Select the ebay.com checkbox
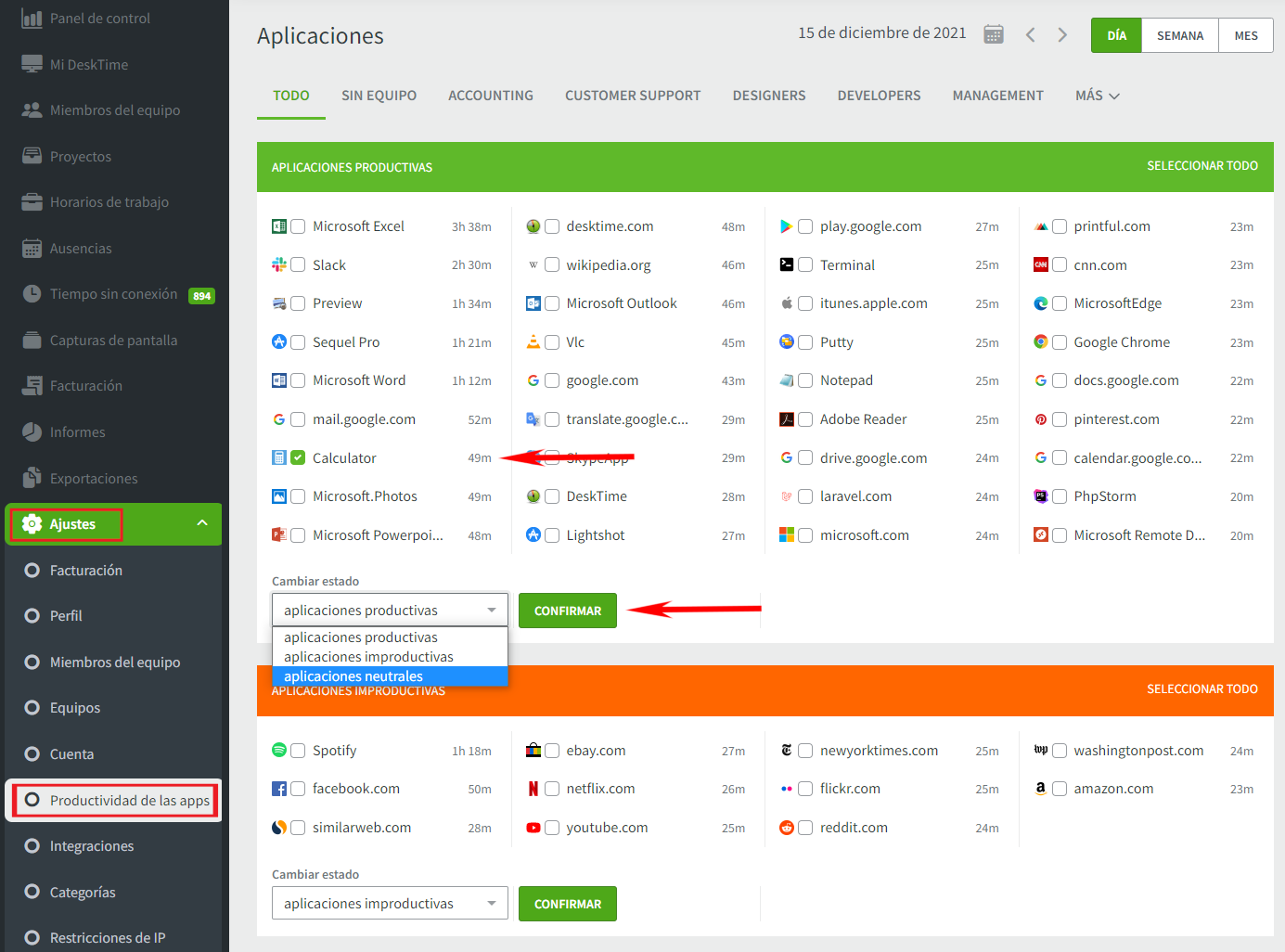1285x952 pixels. point(552,750)
